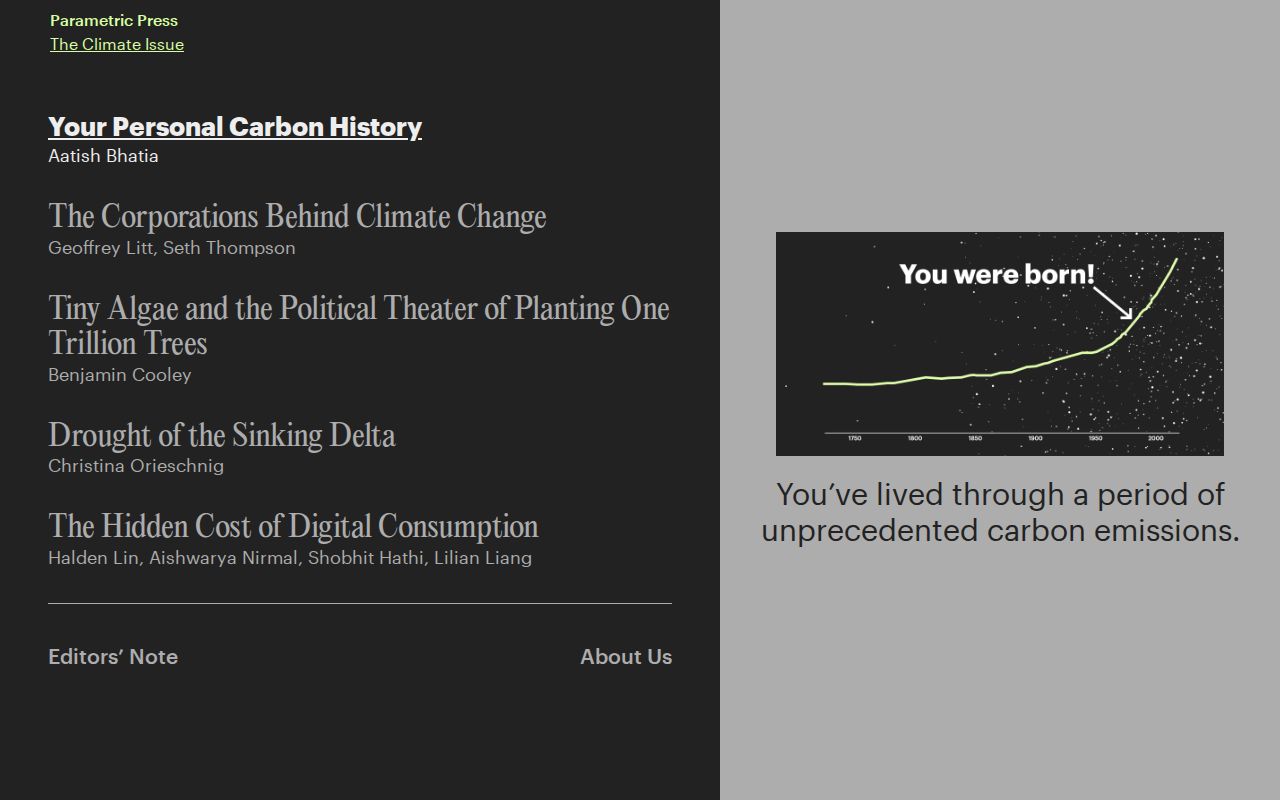1280x800 pixels.
Task: Click the unprecedented carbon emissions caption
Action: [1000, 512]
